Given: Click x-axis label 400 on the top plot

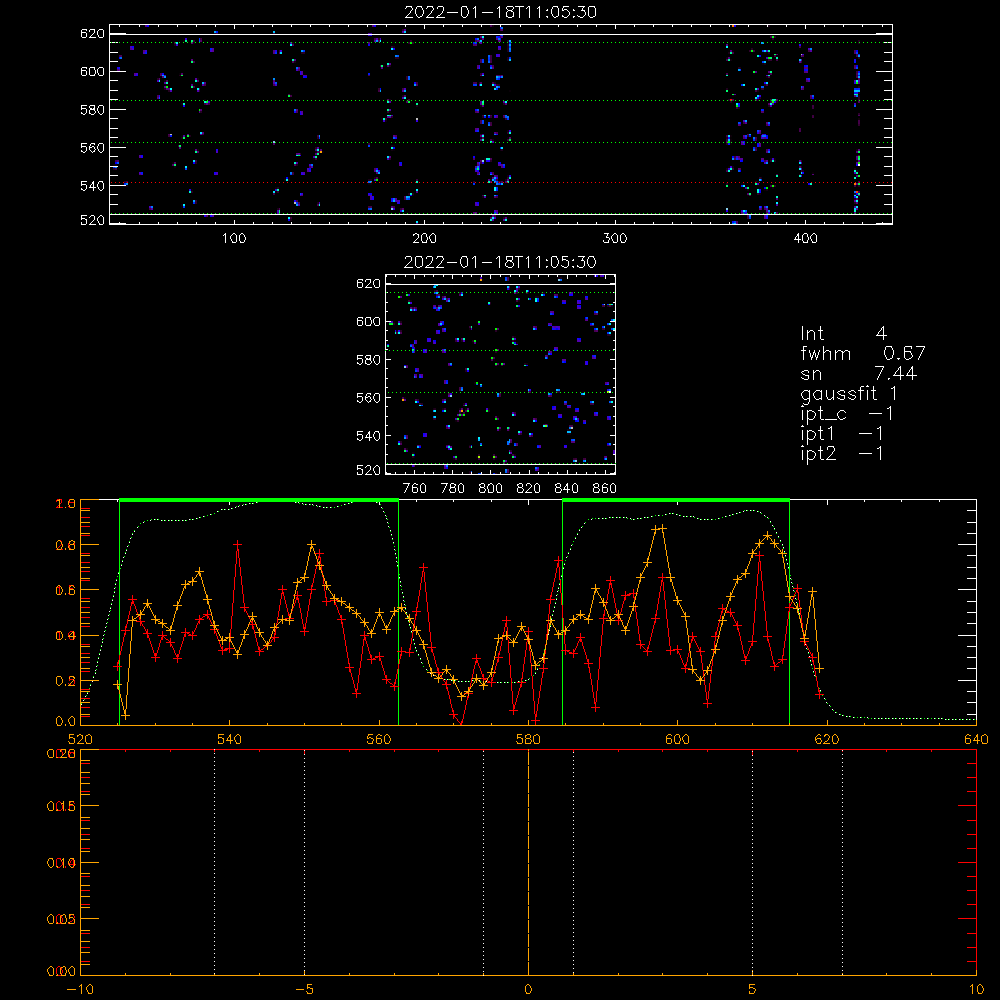Looking at the screenshot, I should [x=805, y=239].
